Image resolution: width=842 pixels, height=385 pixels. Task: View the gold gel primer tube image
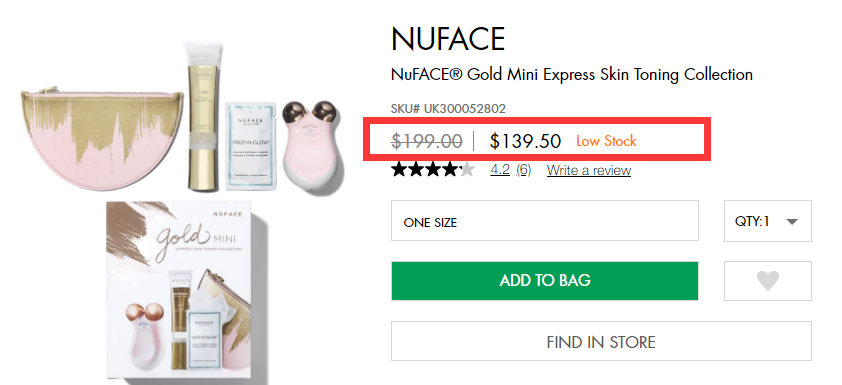coord(204,115)
